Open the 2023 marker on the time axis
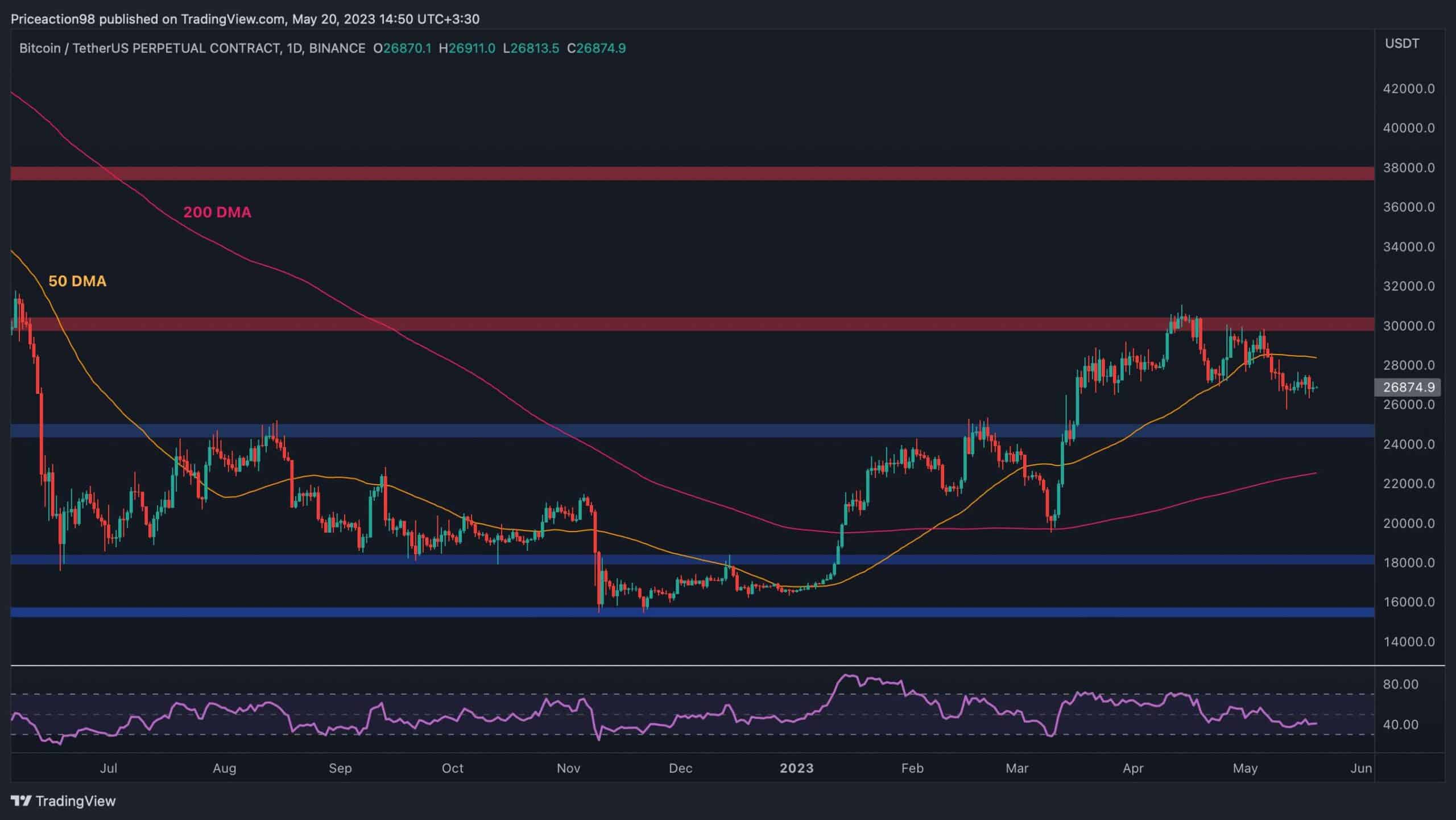Screen dimensions: 1456x820 click(x=796, y=768)
